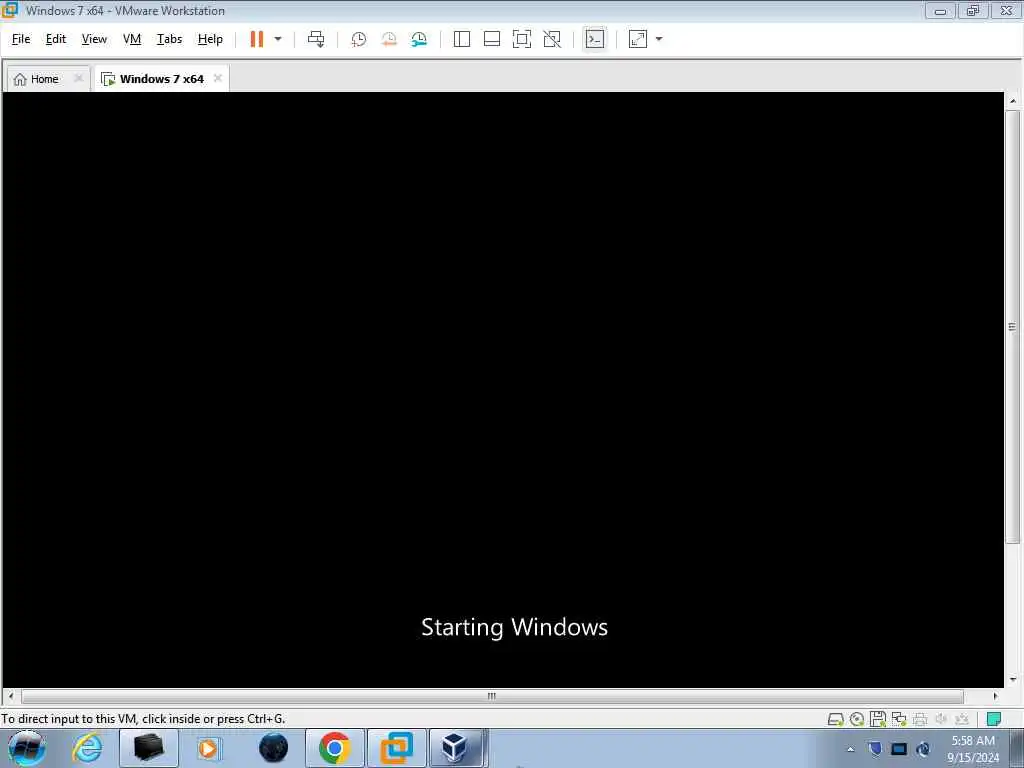The width and height of the screenshot is (1024, 768).
Task: Open Google Chrome from the taskbar
Action: coord(334,748)
